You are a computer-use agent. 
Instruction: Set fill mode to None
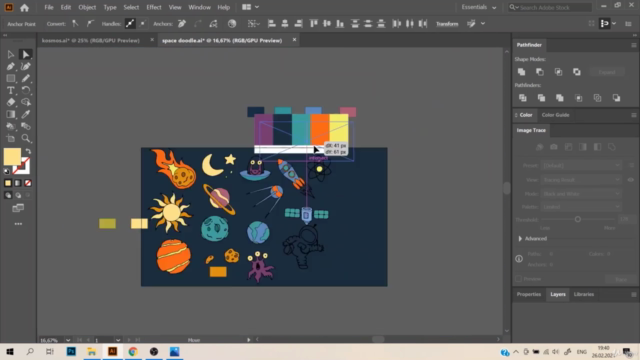pyautogui.click(x=28, y=183)
